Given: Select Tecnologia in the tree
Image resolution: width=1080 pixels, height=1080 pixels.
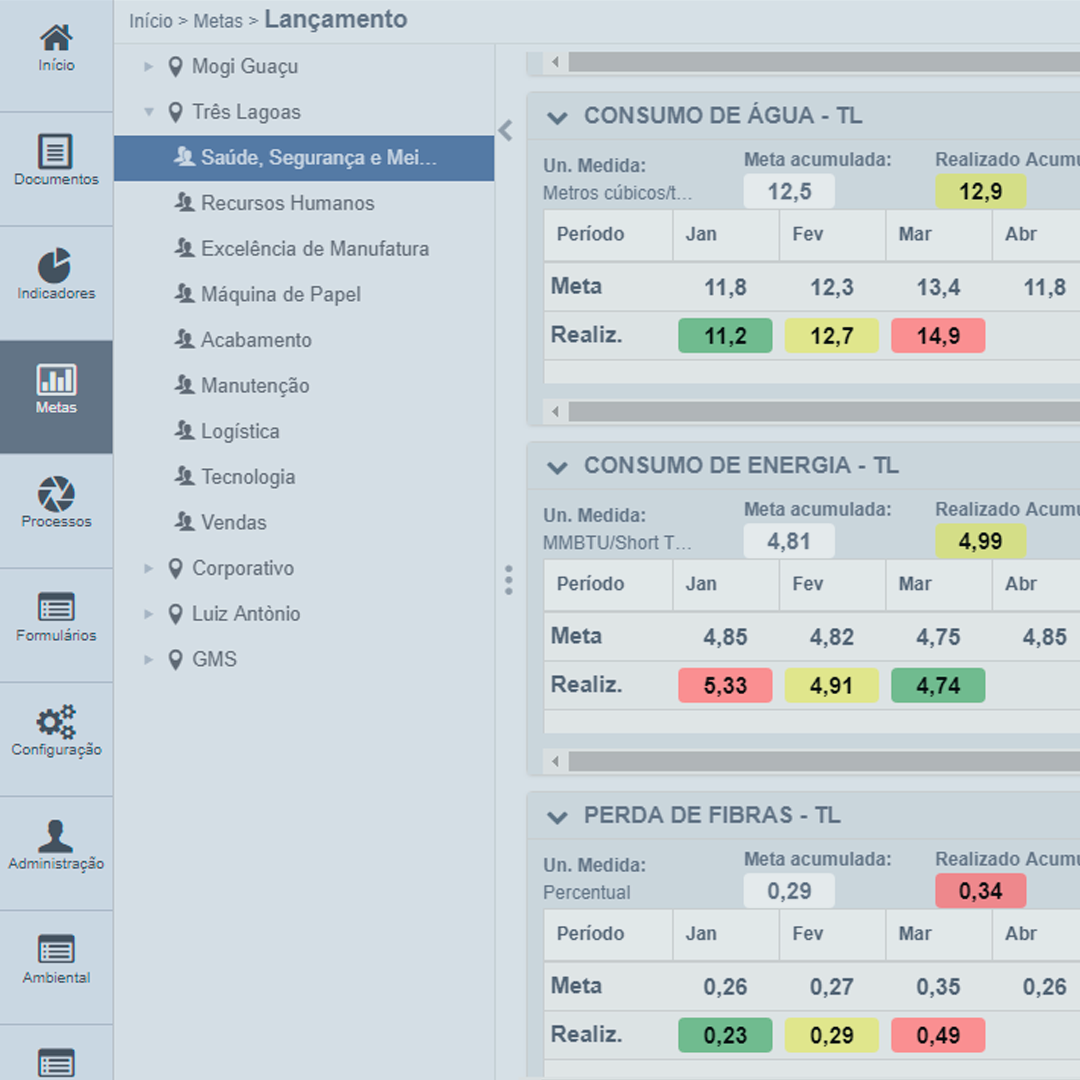Looking at the screenshot, I should click(248, 477).
